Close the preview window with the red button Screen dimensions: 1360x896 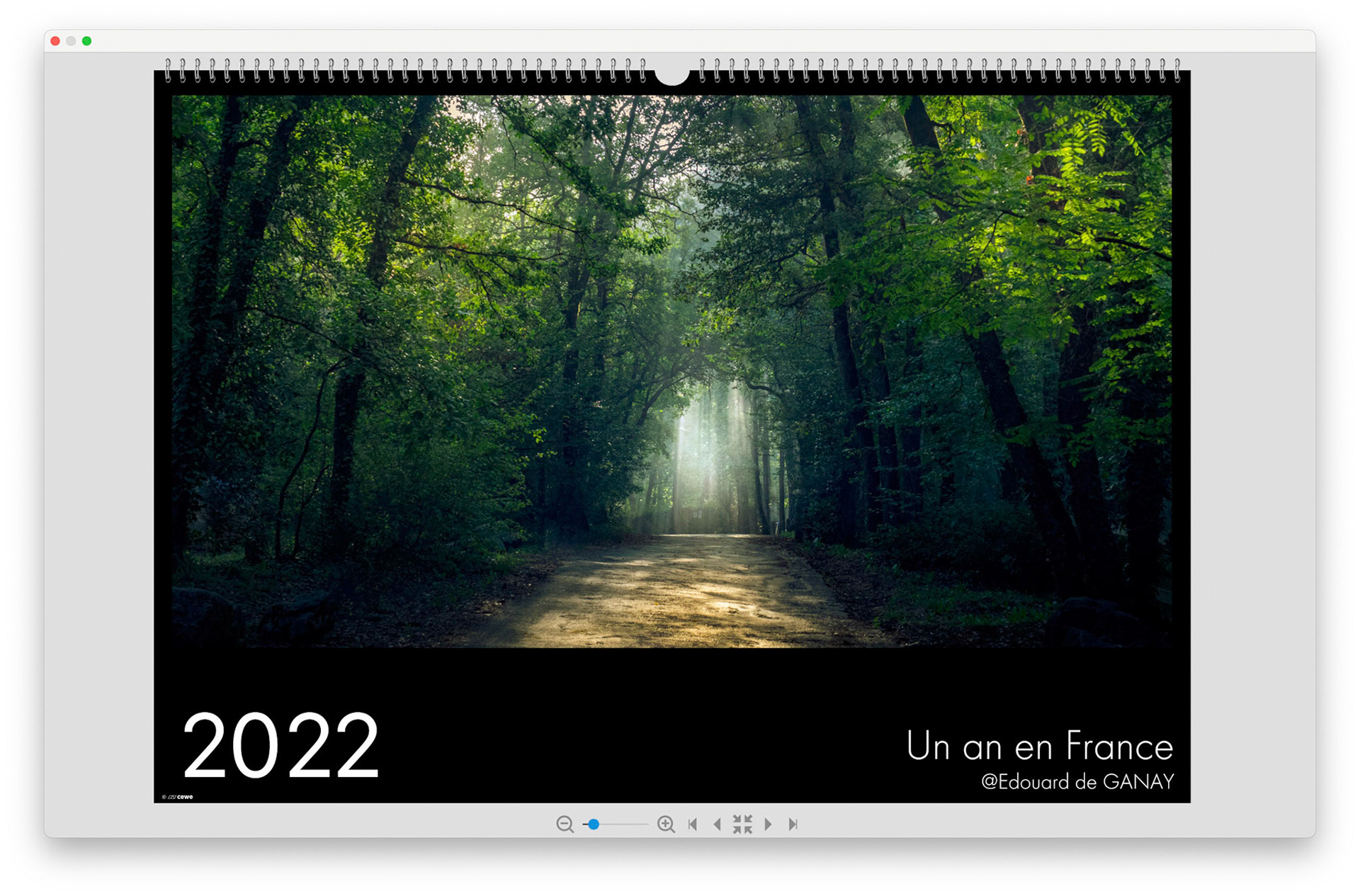(55, 41)
